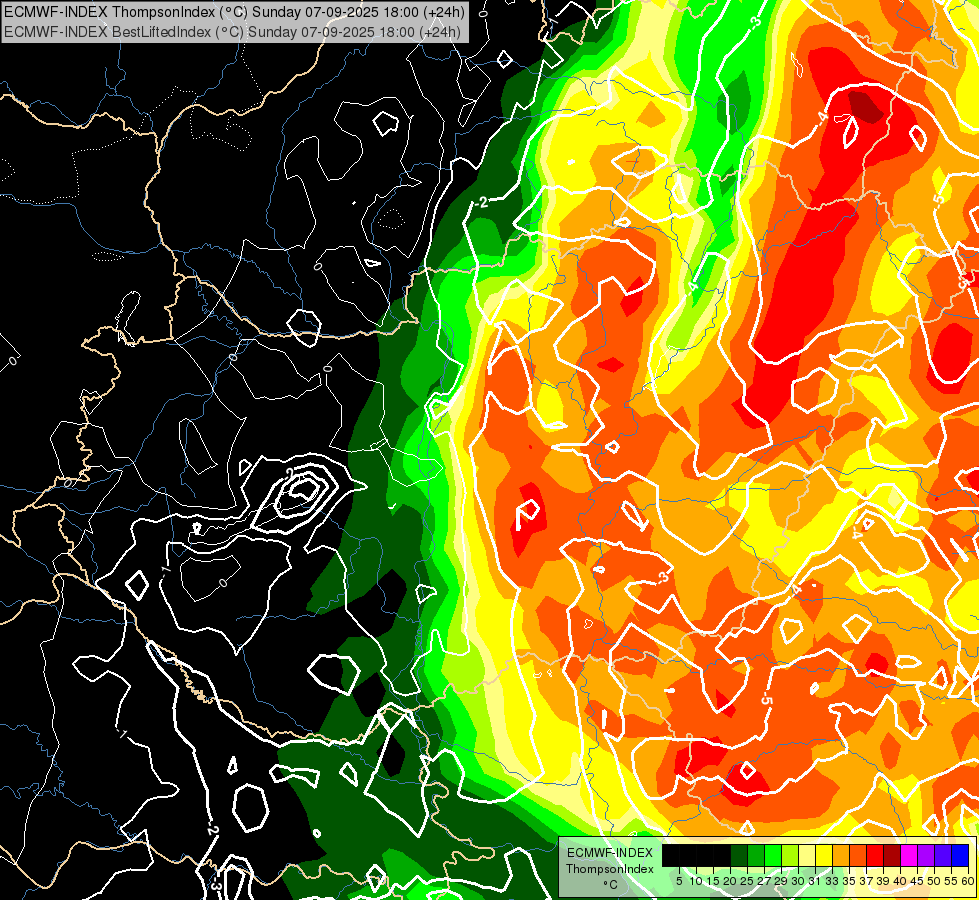Click the ThompsonIndex title line at top
Viewport: 979px width, 900px height.
click(235, 11)
